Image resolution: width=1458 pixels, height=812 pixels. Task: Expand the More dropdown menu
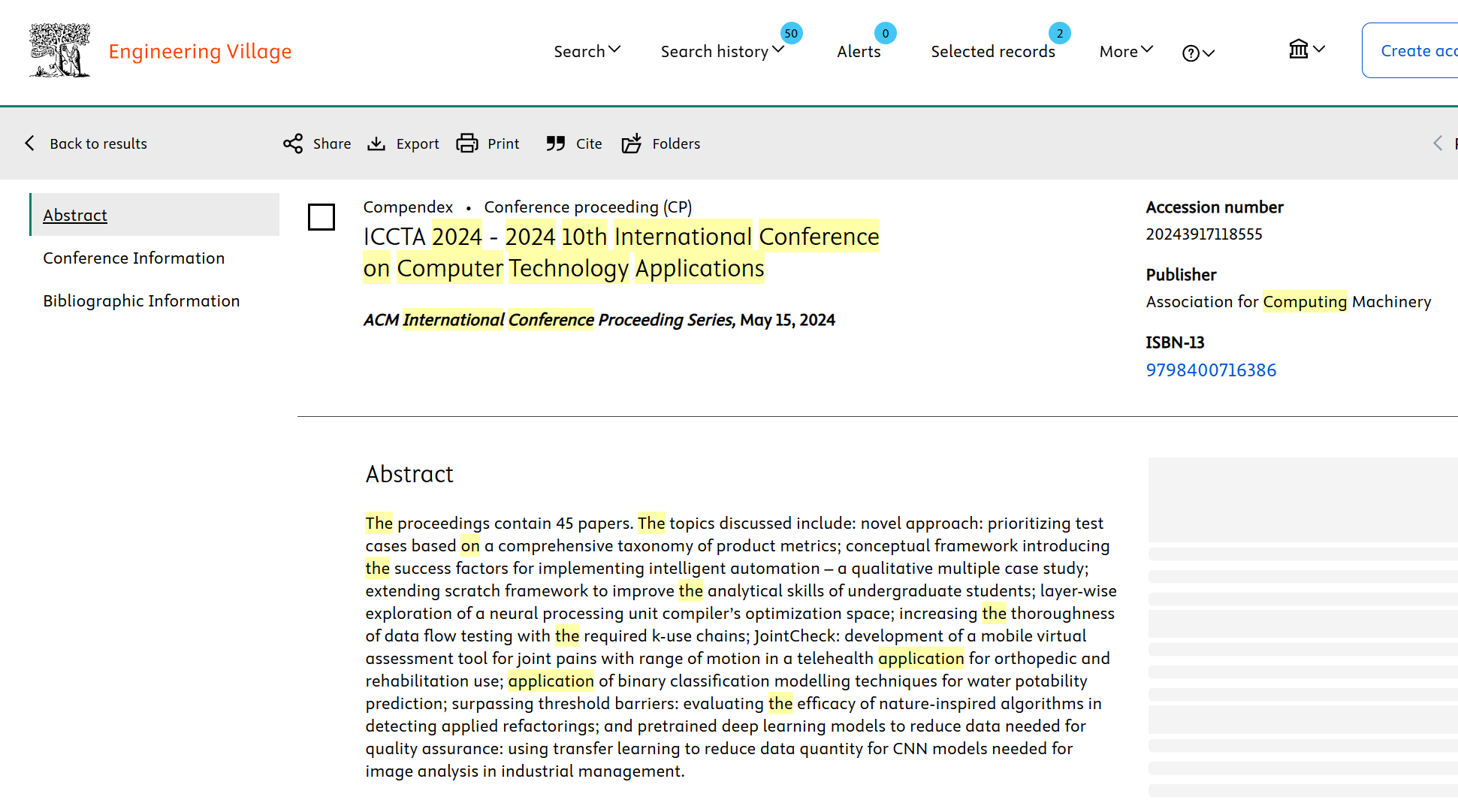[x=1126, y=51]
